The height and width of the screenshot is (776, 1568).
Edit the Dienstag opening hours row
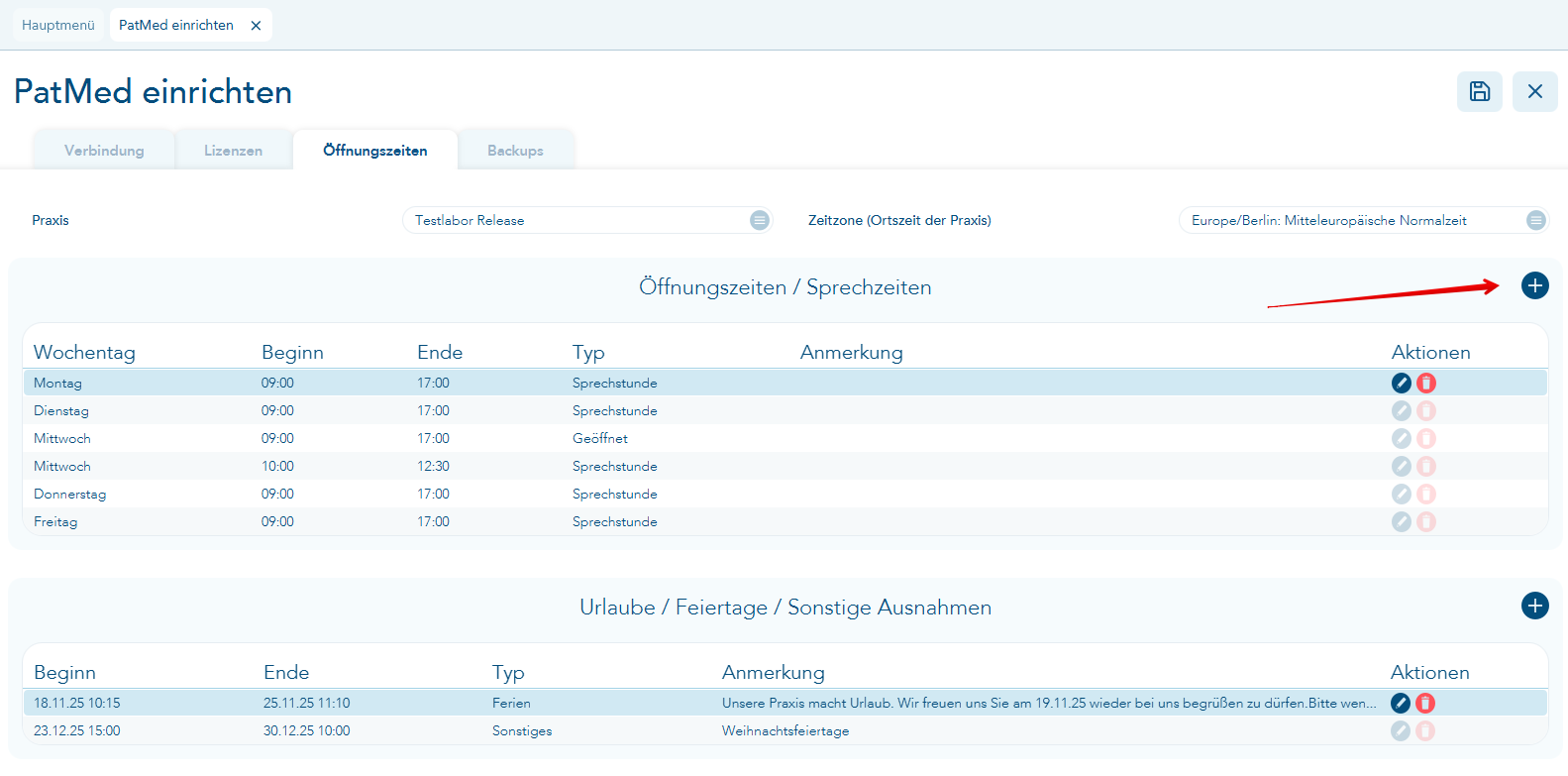(x=1402, y=410)
